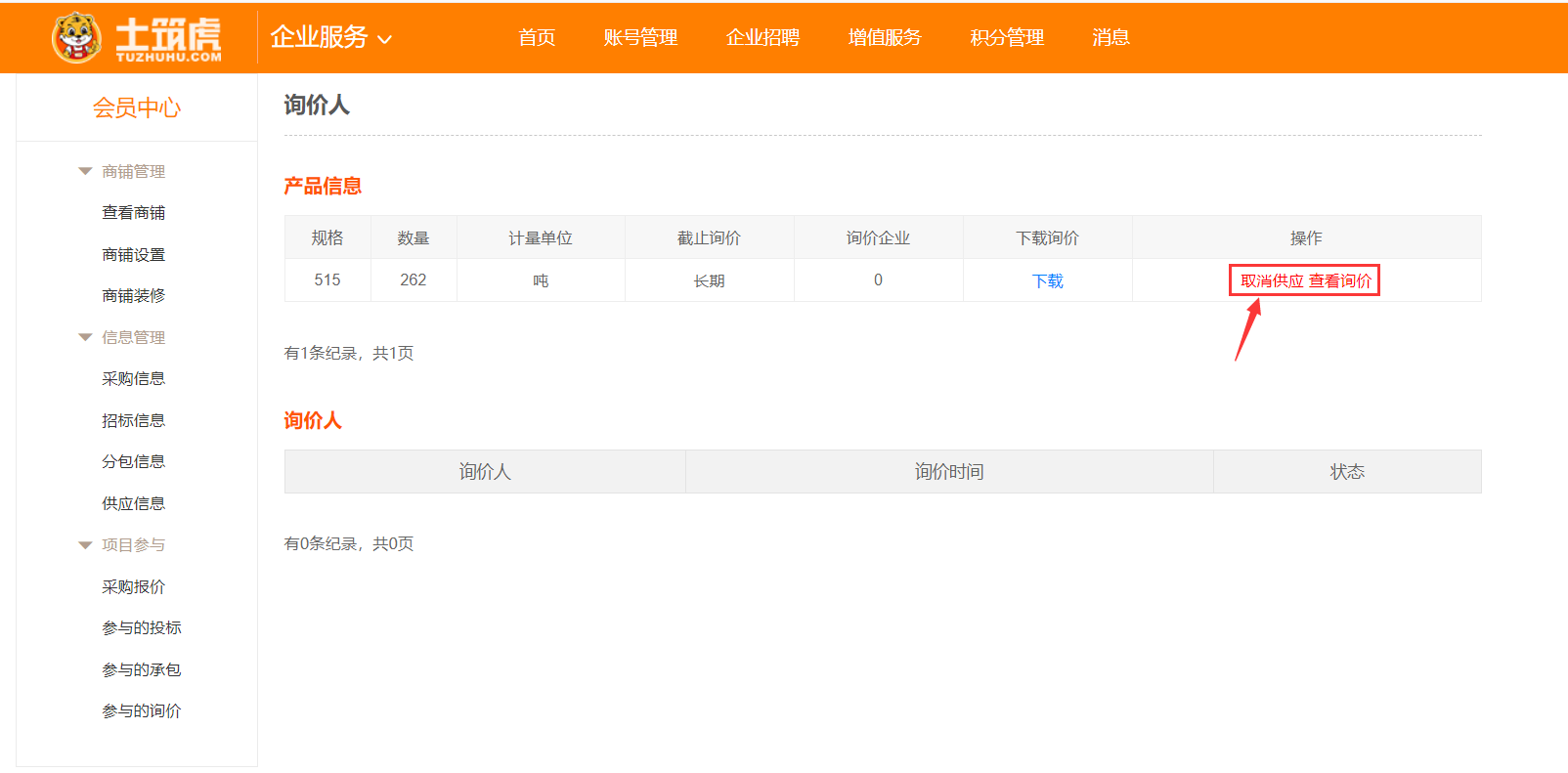The image size is (1568, 773).
Task: Open the 企业服务 dropdown
Action: pyautogui.click(x=330, y=38)
